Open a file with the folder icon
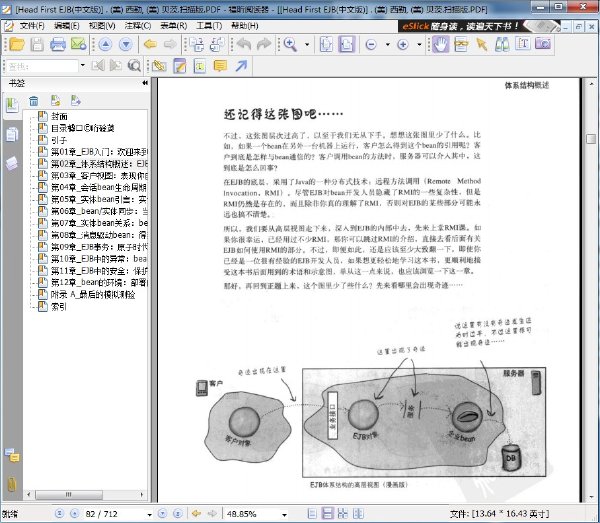This screenshot has width=600, height=523. (x=17, y=44)
